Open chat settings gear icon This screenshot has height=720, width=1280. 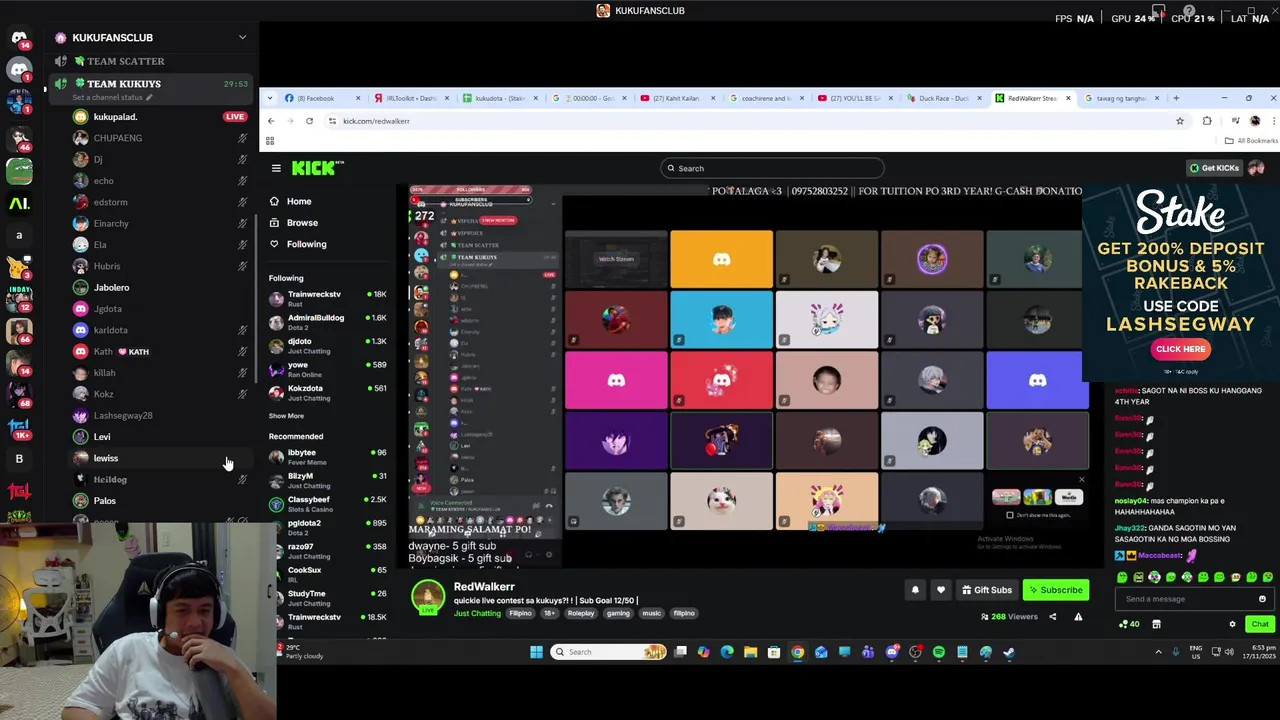[1232, 624]
